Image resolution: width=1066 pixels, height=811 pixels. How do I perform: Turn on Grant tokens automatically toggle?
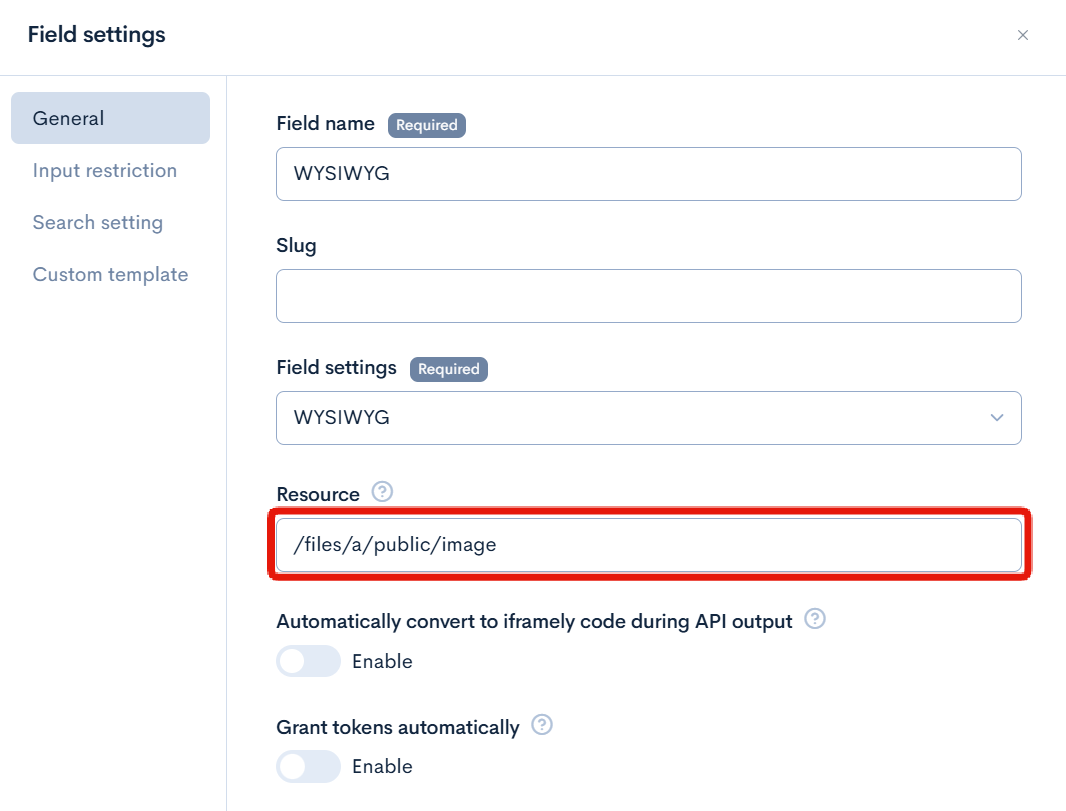coord(308,766)
